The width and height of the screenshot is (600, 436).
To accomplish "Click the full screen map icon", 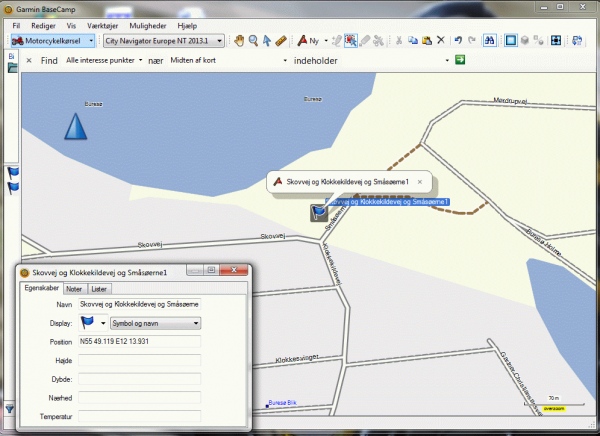I will point(556,41).
